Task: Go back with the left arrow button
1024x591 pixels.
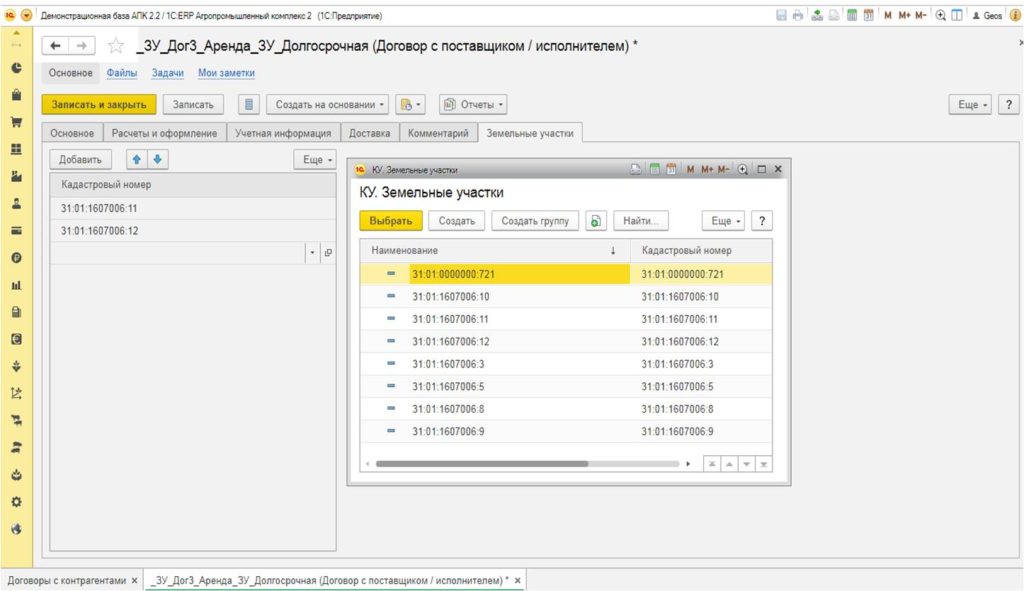Action: 56,46
